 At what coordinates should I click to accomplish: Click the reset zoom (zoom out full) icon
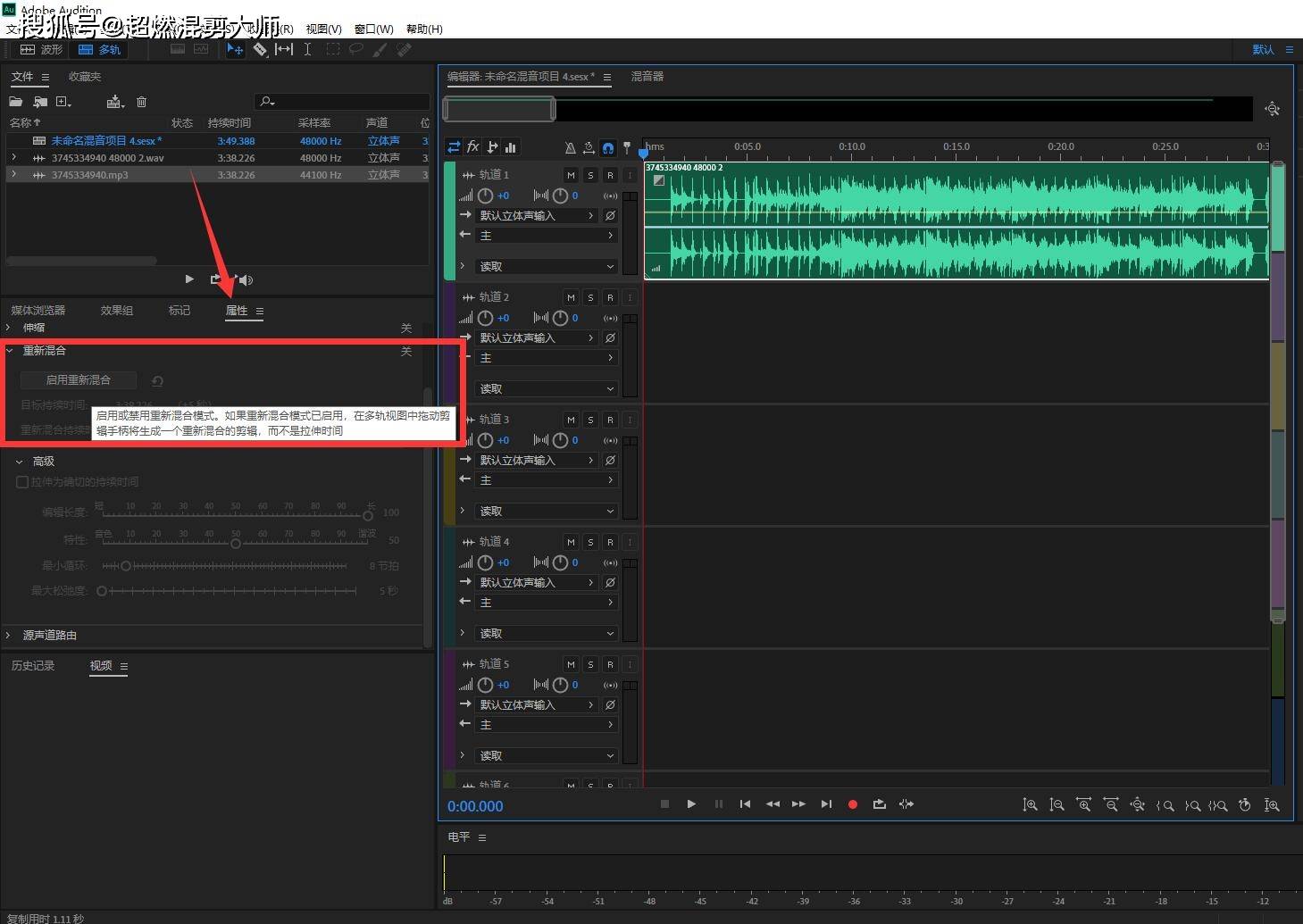(1137, 805)
